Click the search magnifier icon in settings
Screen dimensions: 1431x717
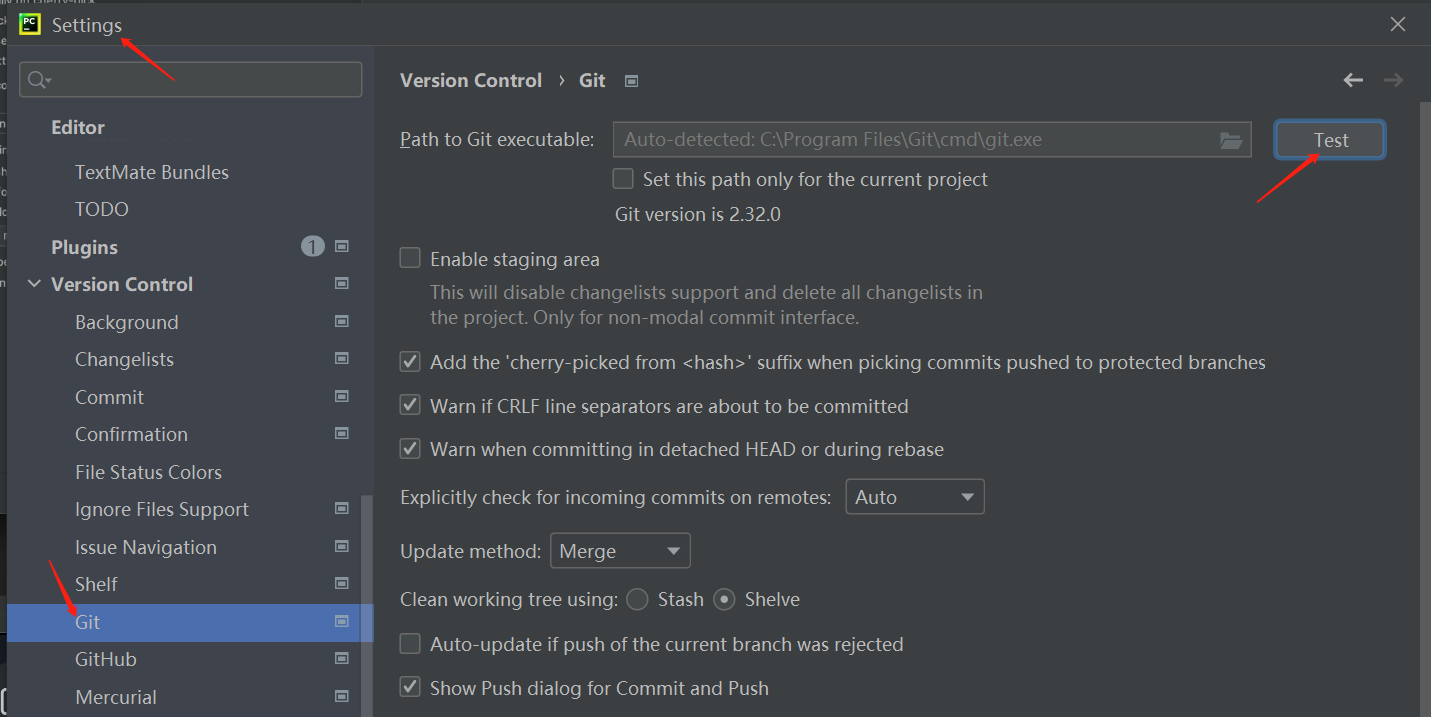pyautogui.click(x=38, y=80)
